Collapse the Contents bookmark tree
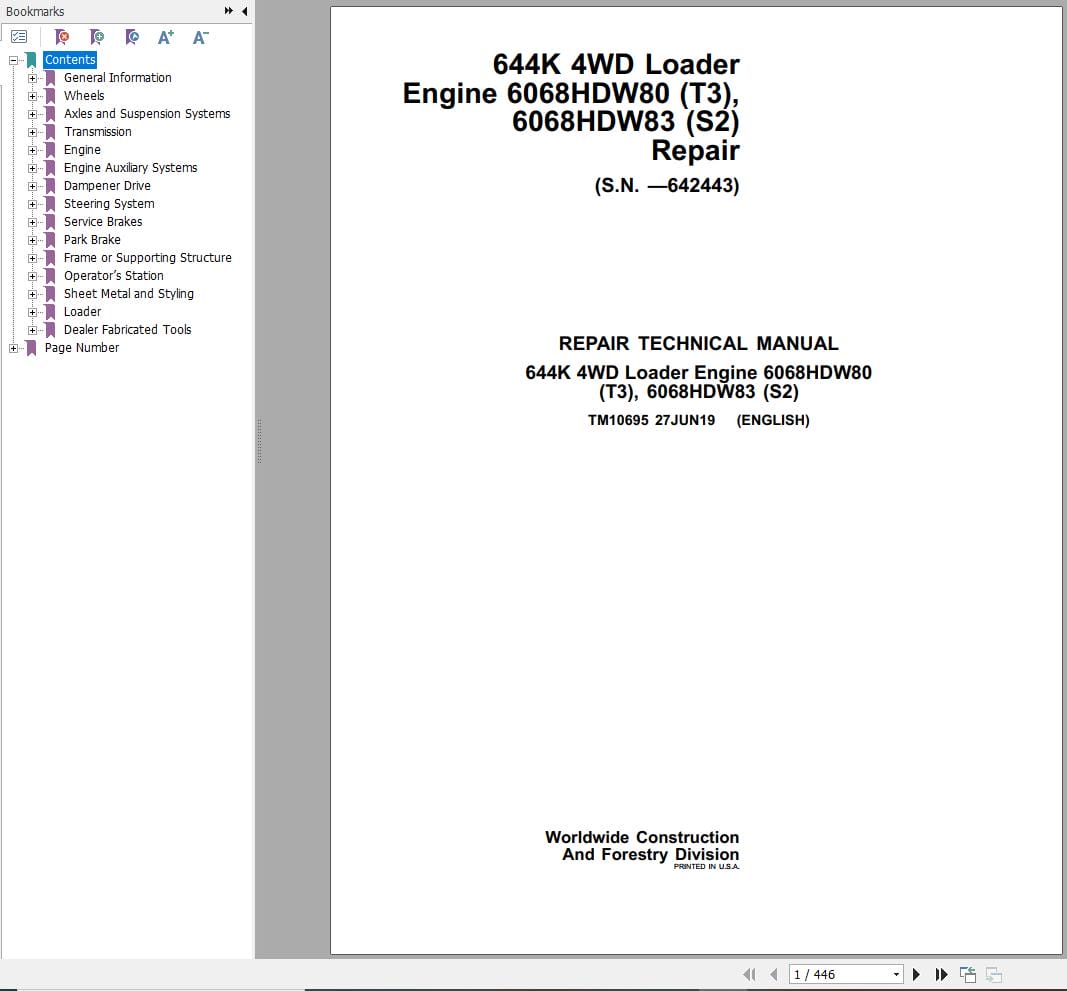 click(x=13, y=60)
